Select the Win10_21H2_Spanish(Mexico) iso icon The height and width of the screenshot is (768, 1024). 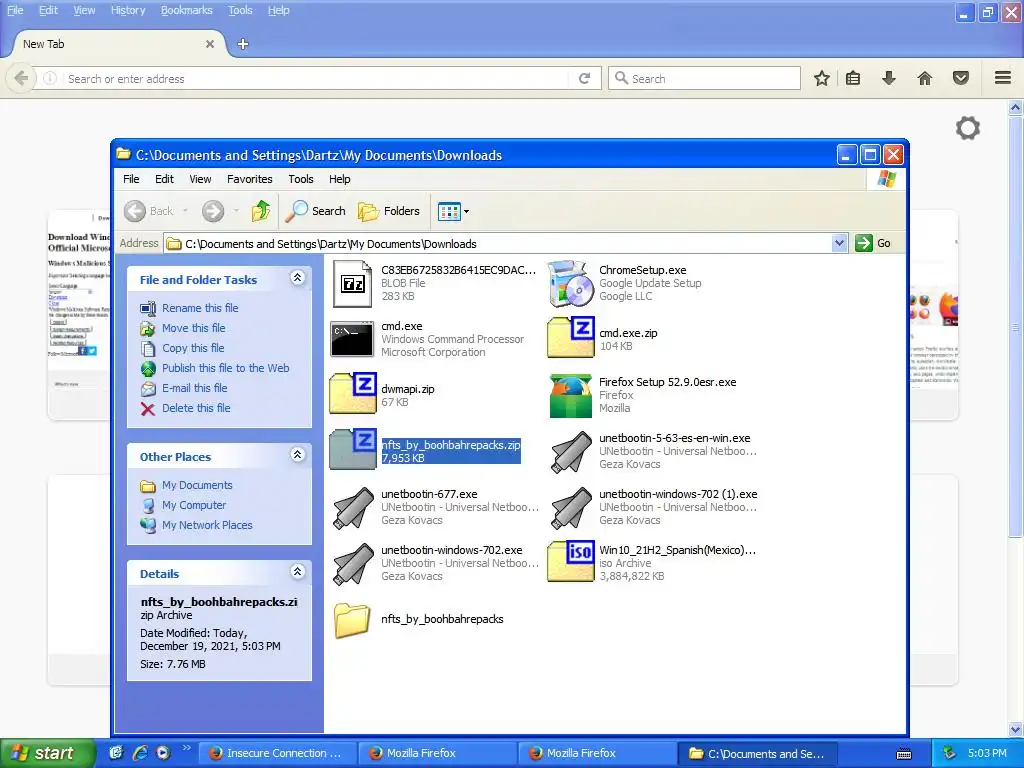click(x=571, y=561)
